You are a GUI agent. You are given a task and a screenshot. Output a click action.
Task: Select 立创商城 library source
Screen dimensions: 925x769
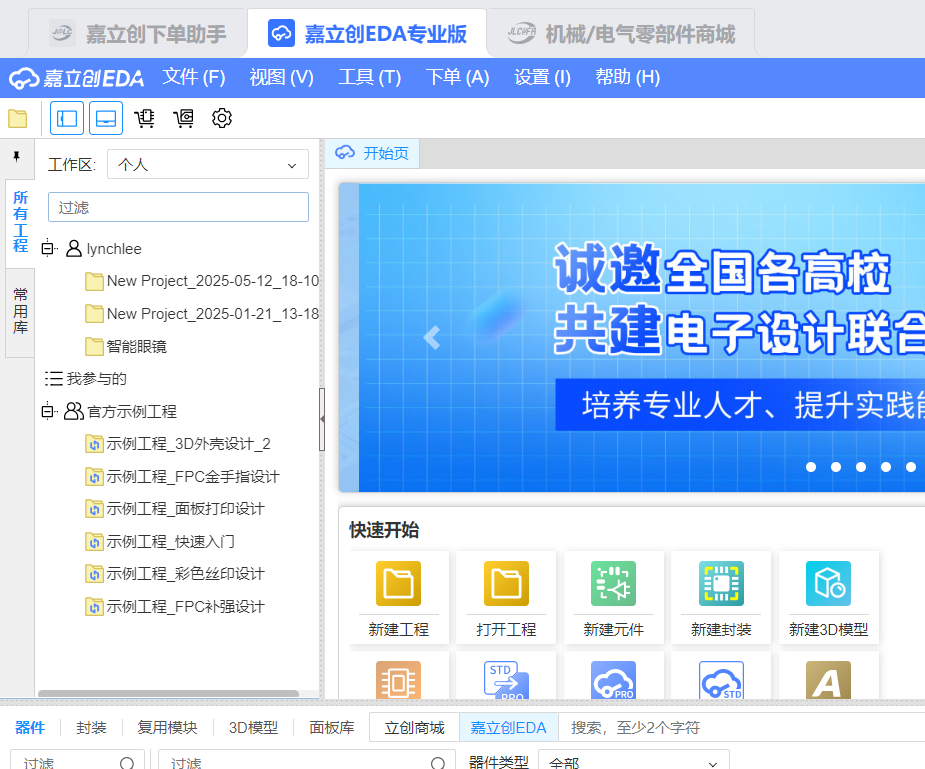point(414,728)
